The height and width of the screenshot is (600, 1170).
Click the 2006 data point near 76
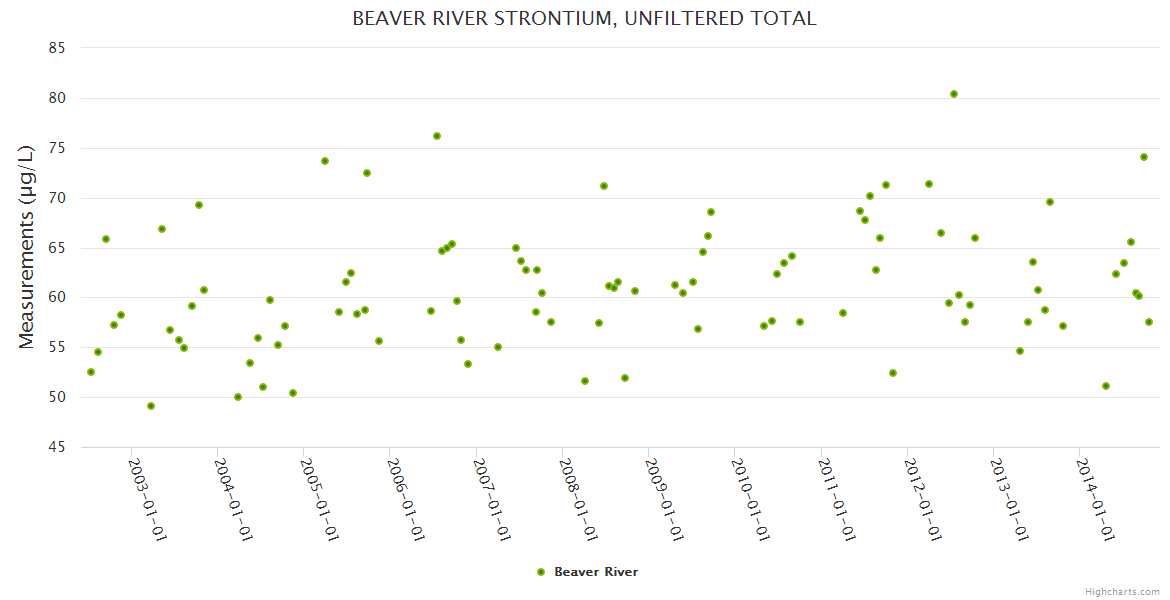point(437,136)
